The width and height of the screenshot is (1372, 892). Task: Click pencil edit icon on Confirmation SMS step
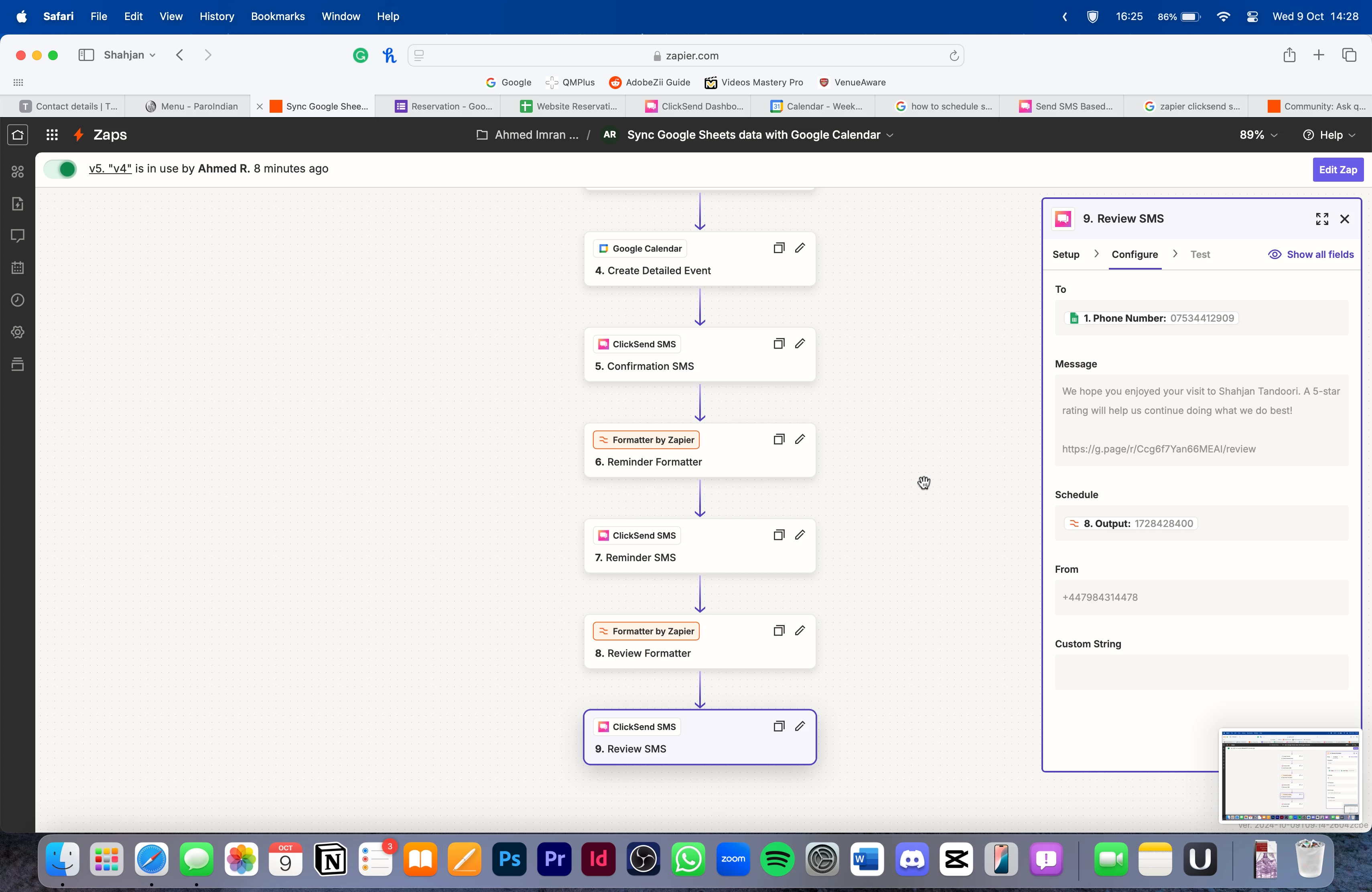(x=800, y=343)
